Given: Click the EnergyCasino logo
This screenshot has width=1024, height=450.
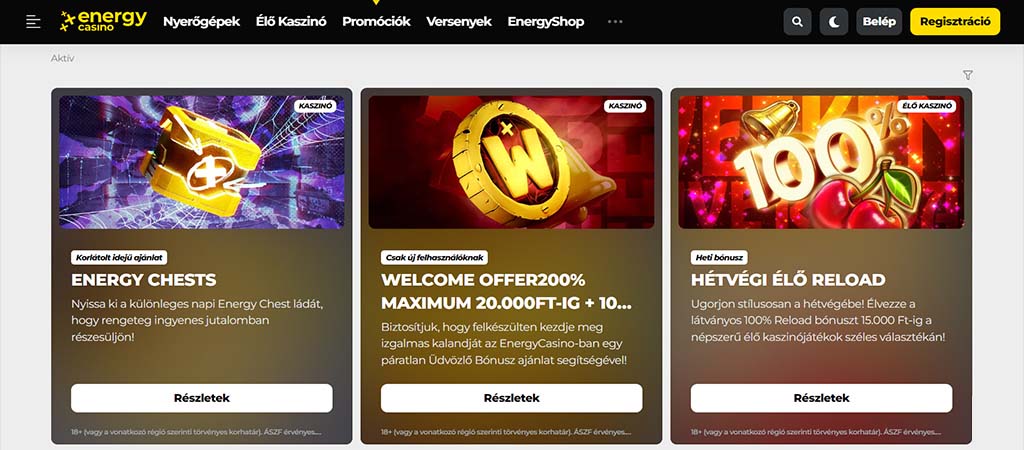Looking at the screenshot, I should 103,21.
